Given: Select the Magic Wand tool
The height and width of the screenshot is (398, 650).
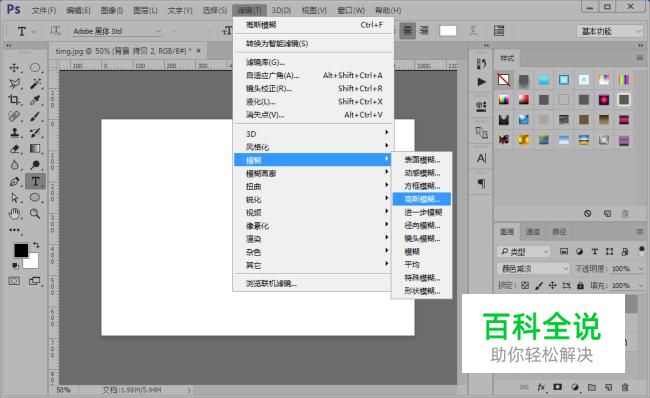Looking at the screenshot, I should 35,84.
